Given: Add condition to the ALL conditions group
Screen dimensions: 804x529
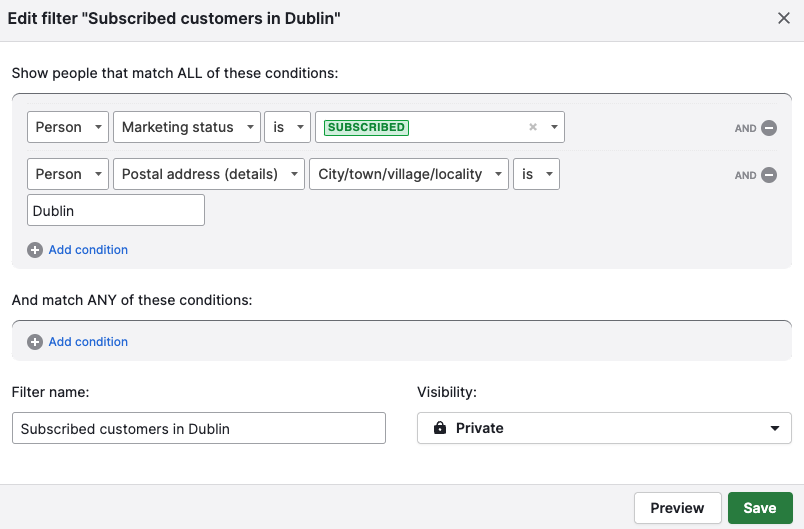Looking at the screenshot, I should pyautogui.click(x=88, y=250).
